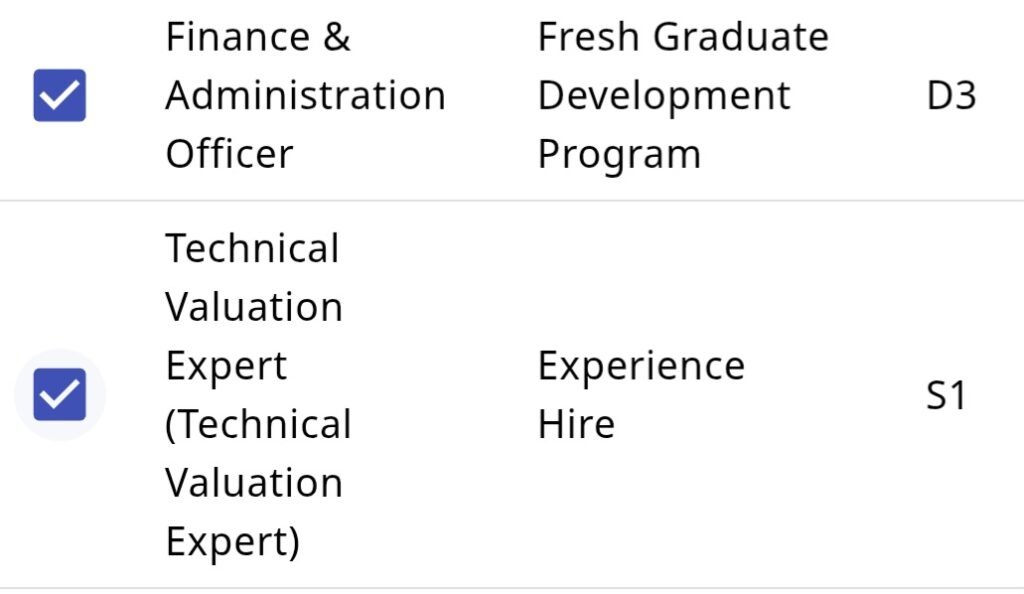Click the word Hire in second row
1024x594 pixels.
(x=576, y=425)
